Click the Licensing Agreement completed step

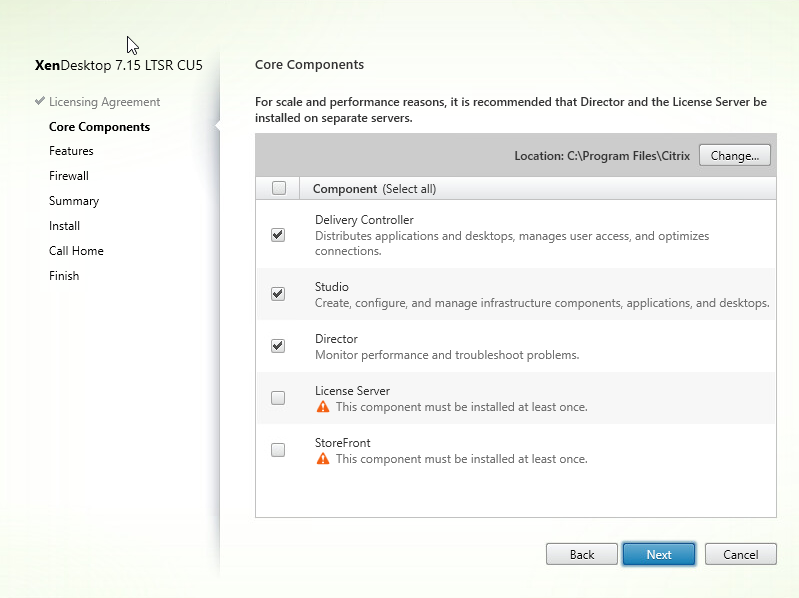pos(104,102)
